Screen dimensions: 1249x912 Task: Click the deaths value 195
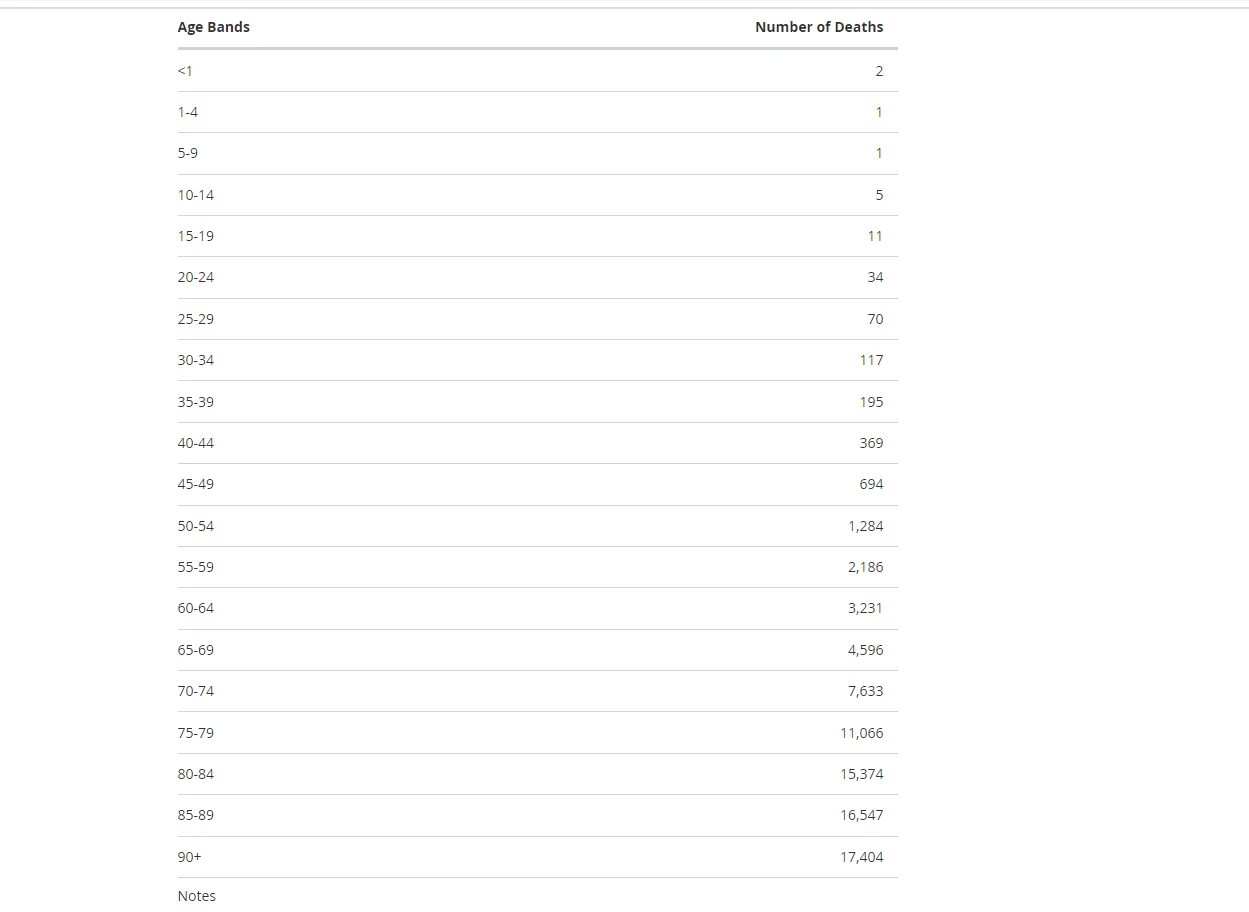pos(871,402)
